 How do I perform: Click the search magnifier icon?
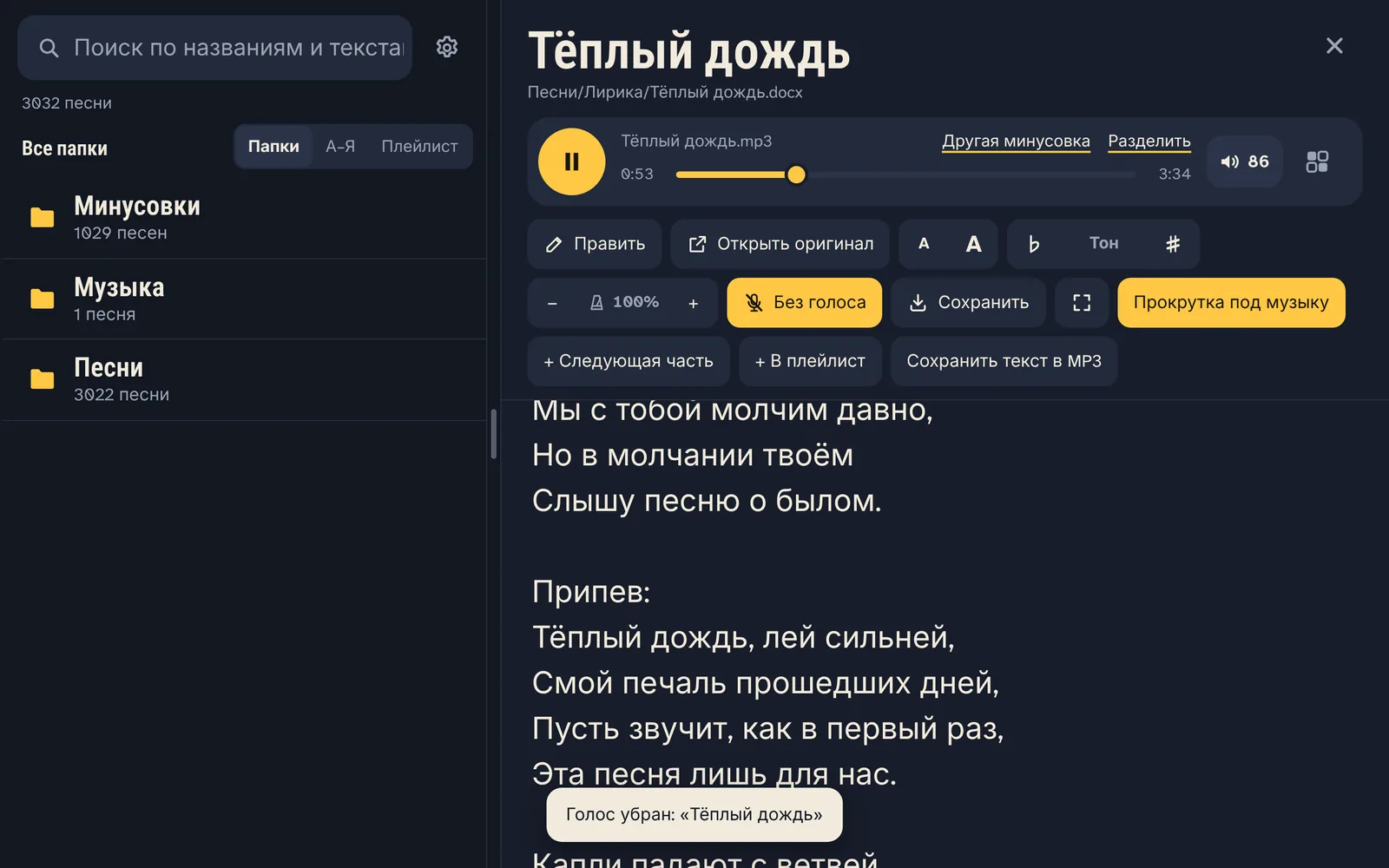49,48
